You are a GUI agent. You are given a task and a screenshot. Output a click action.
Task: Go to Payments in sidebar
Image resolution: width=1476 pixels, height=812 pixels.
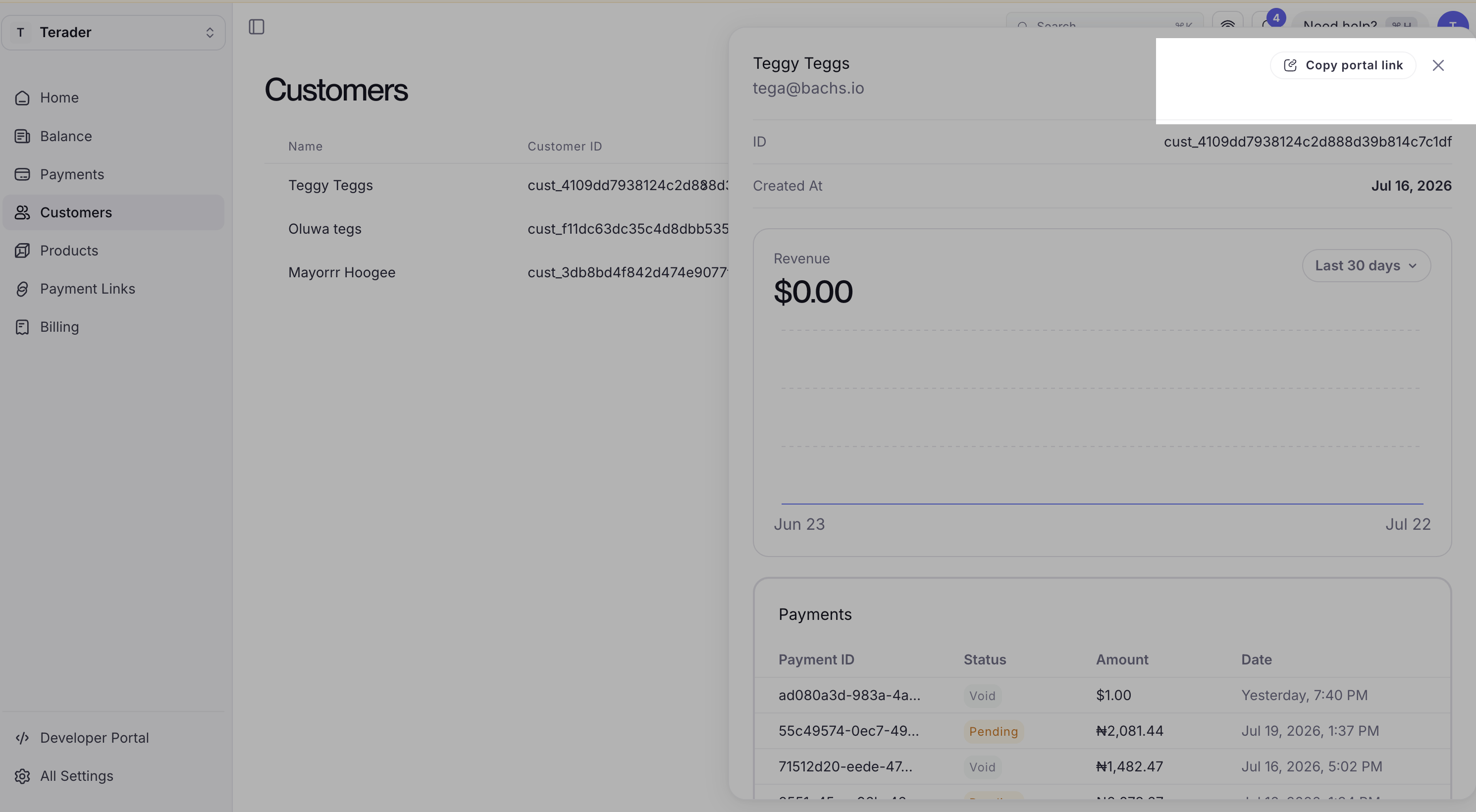(113, 174)
